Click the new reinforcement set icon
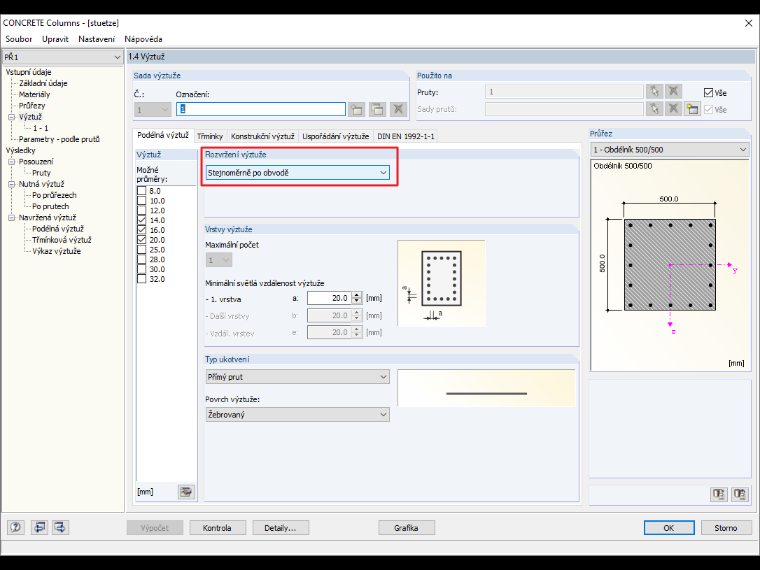The height and width of the screenshot is (570, 760). [356, 109]
